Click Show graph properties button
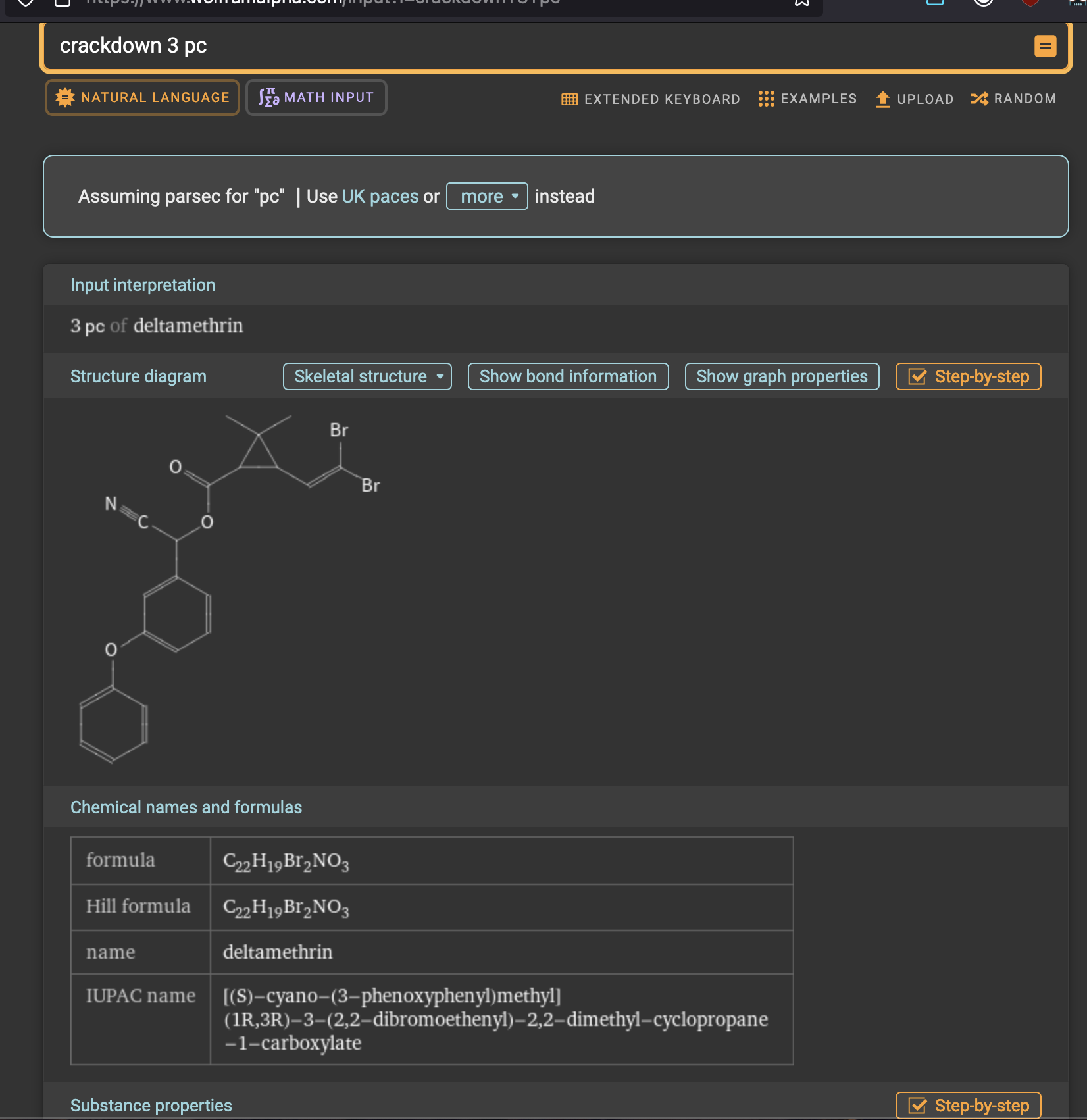 tap(782, 376)
